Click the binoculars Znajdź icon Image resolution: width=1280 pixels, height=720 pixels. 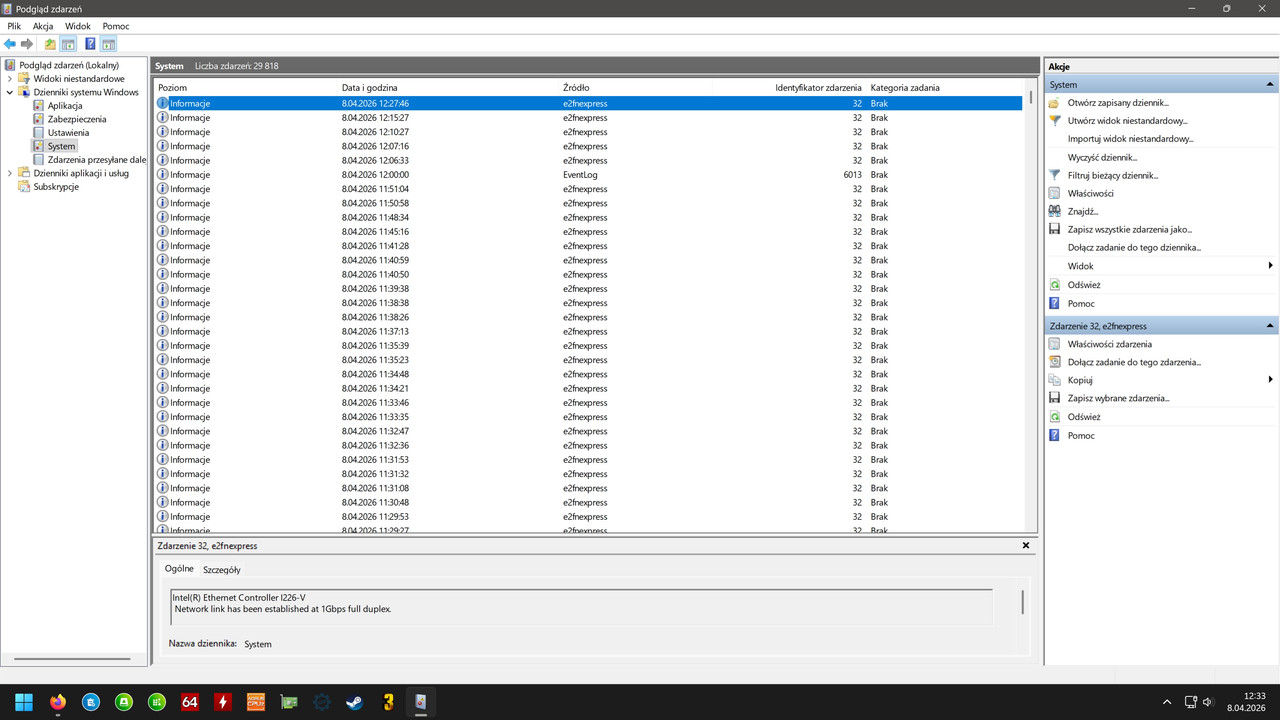pos(1054,211)
